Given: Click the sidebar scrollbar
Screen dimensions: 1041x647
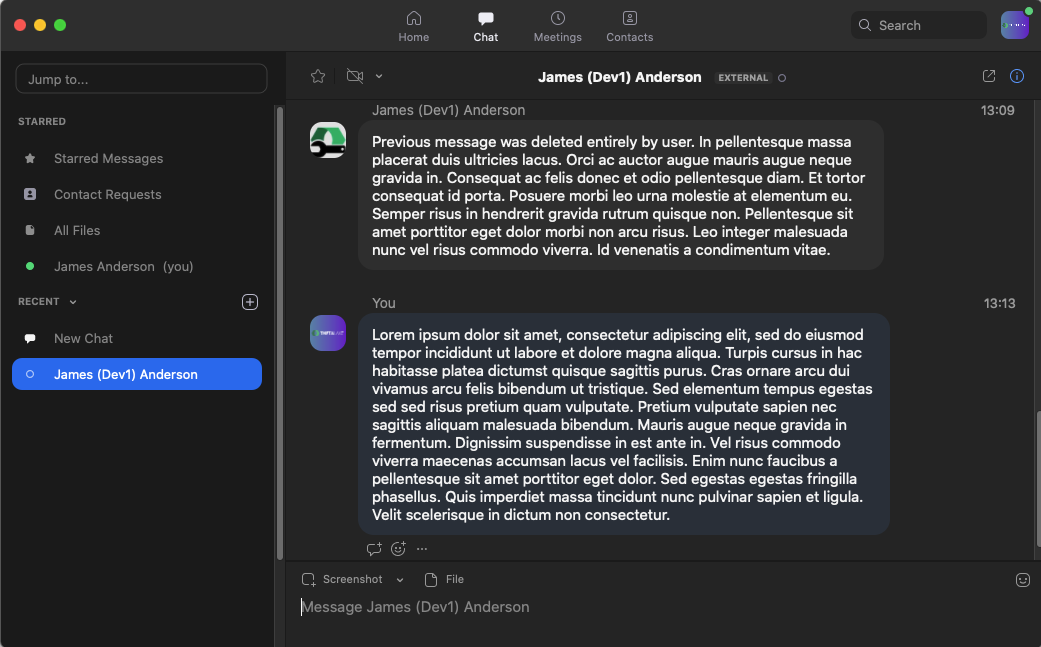Looking at the screenshot, I should [x=280, y=333].
